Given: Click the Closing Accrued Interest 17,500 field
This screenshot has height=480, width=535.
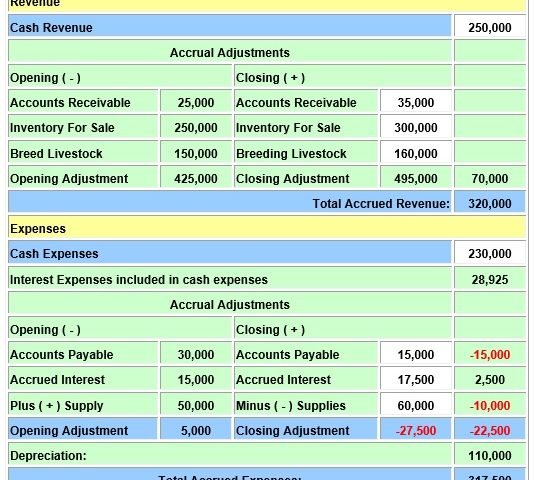Looking at the screenshot, I should (416, 379).
